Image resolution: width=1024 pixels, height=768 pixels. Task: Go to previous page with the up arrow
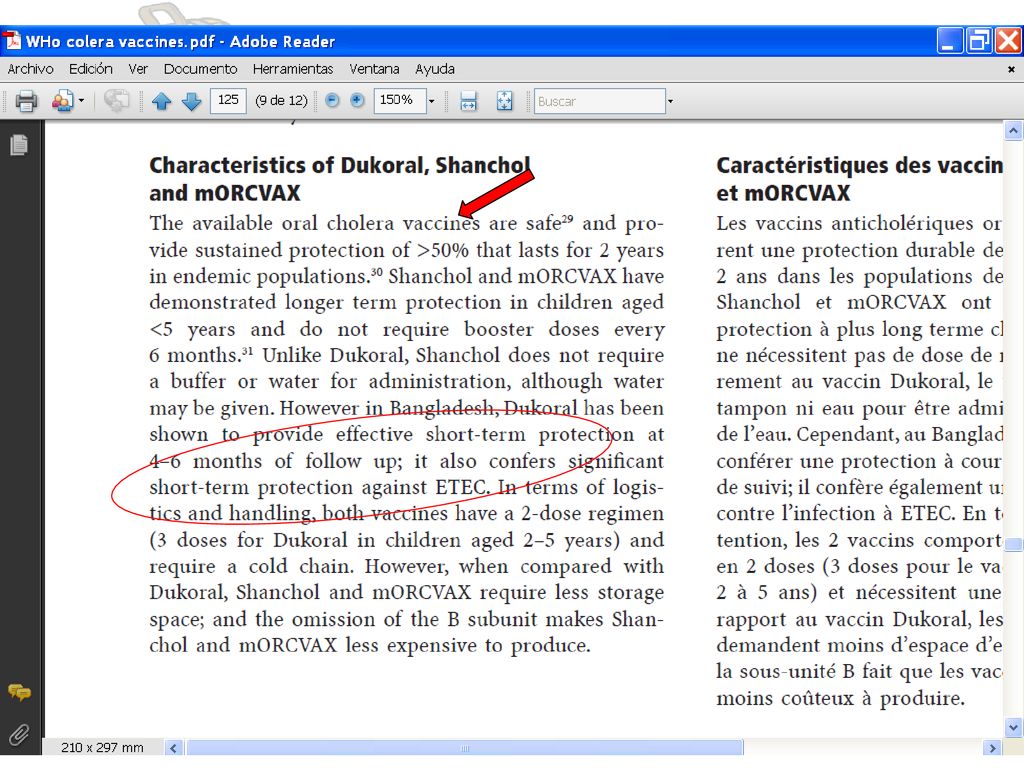pyautogui.click(x=161, y=101)
